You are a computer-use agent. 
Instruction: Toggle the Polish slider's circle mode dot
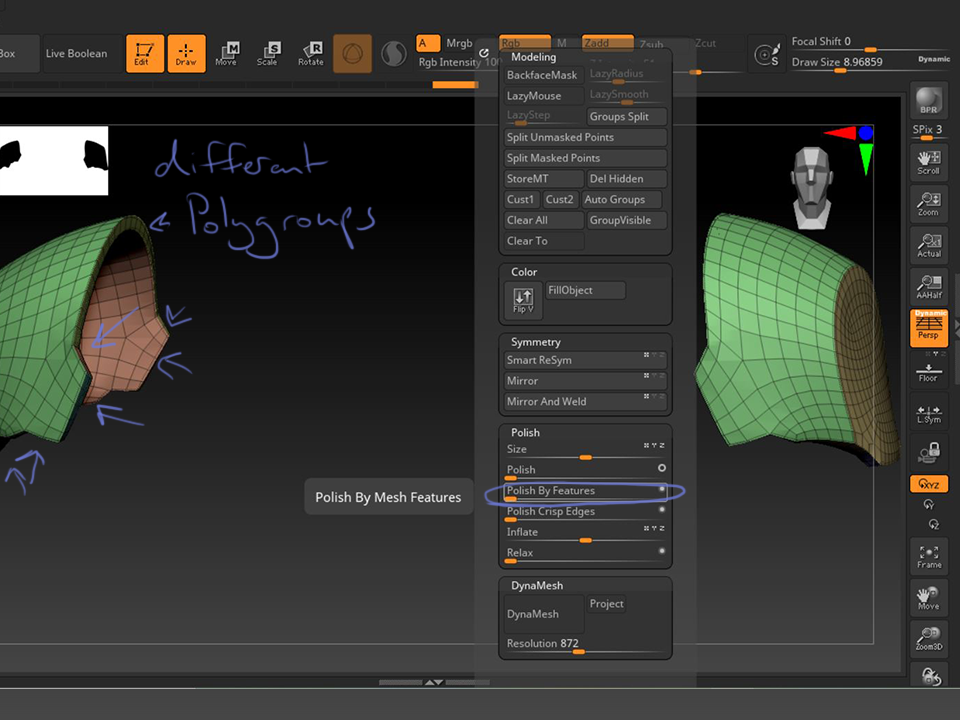point(661,468)
